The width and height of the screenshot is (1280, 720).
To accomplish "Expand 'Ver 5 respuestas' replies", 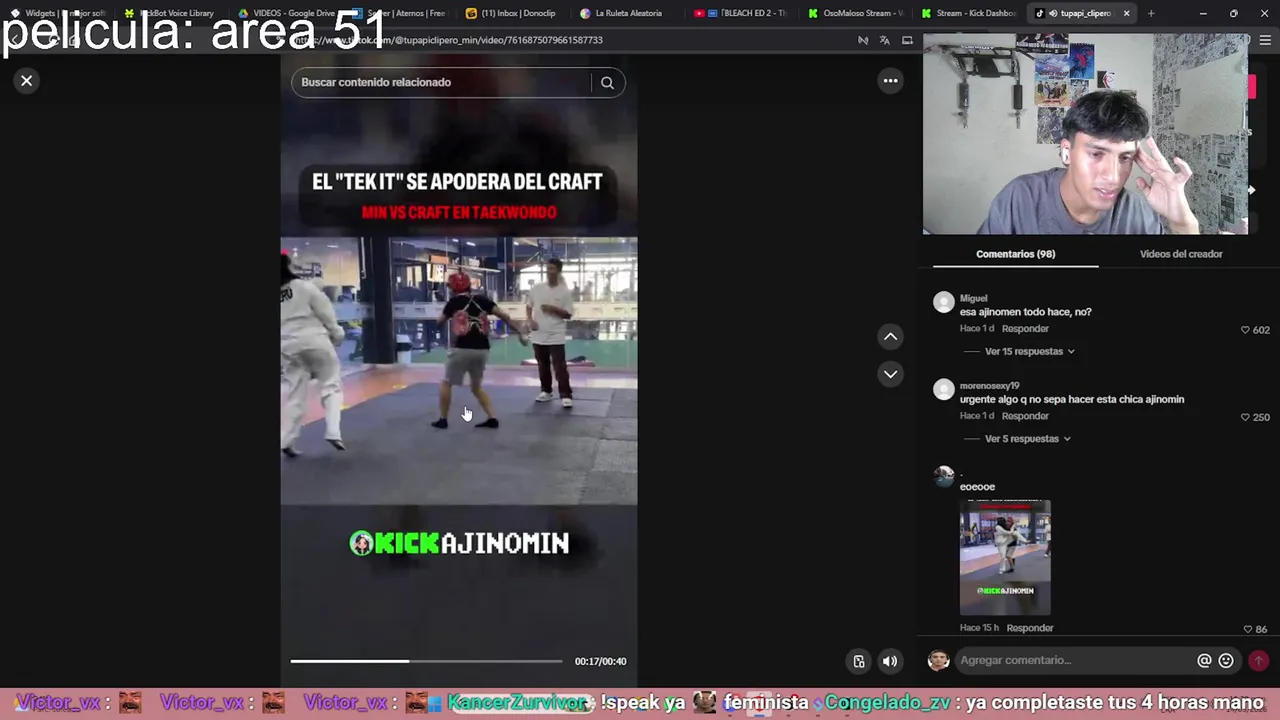I will tap(1028, 439).
